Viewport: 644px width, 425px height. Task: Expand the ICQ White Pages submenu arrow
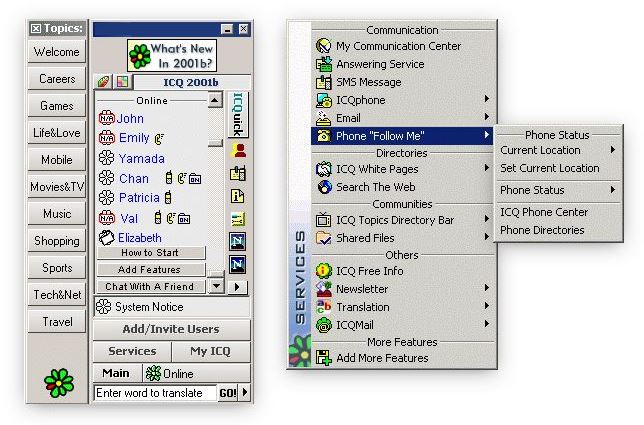[487, 168]
